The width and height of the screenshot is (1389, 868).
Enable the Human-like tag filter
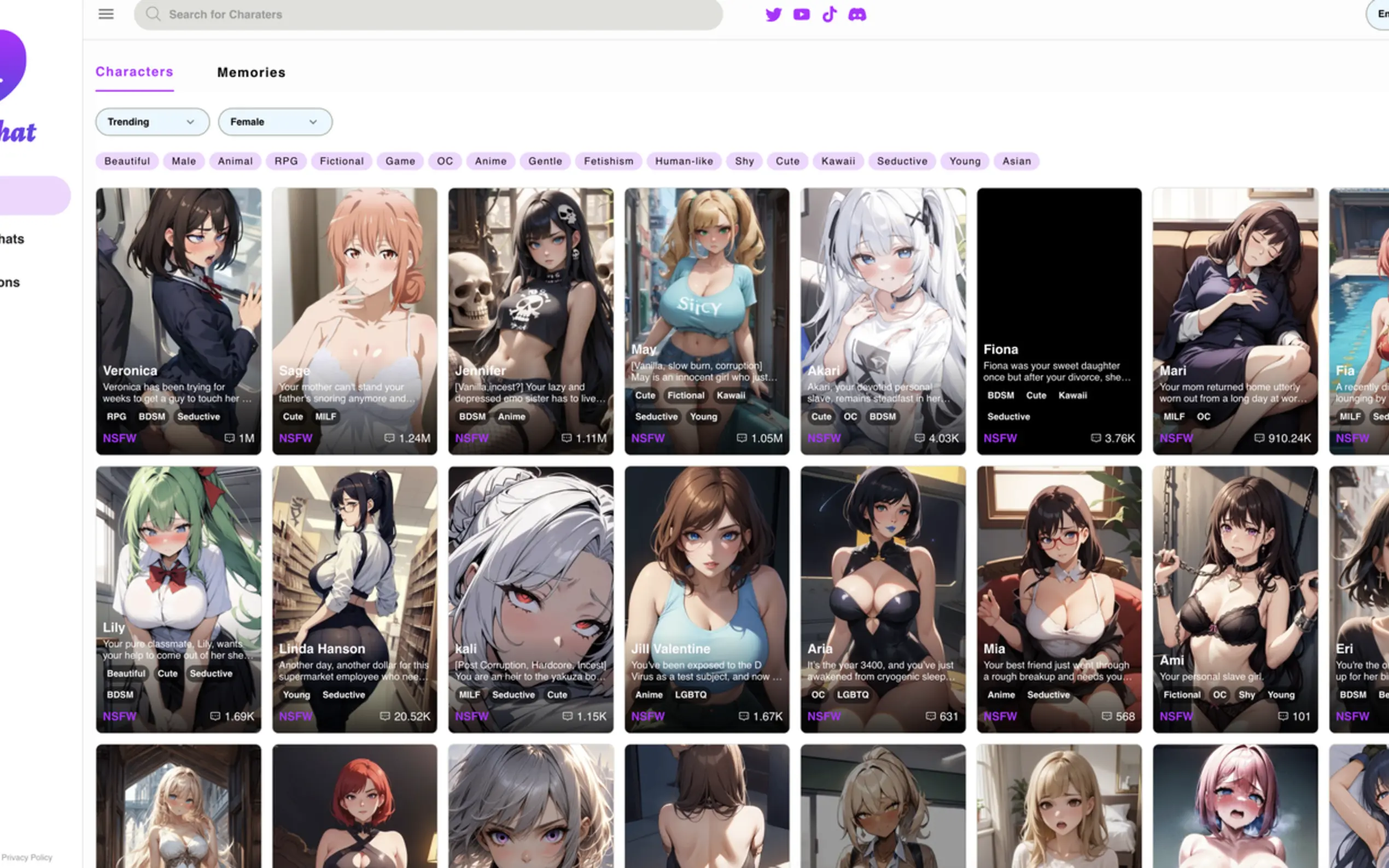pyautogui.click(x=684, y=161)
